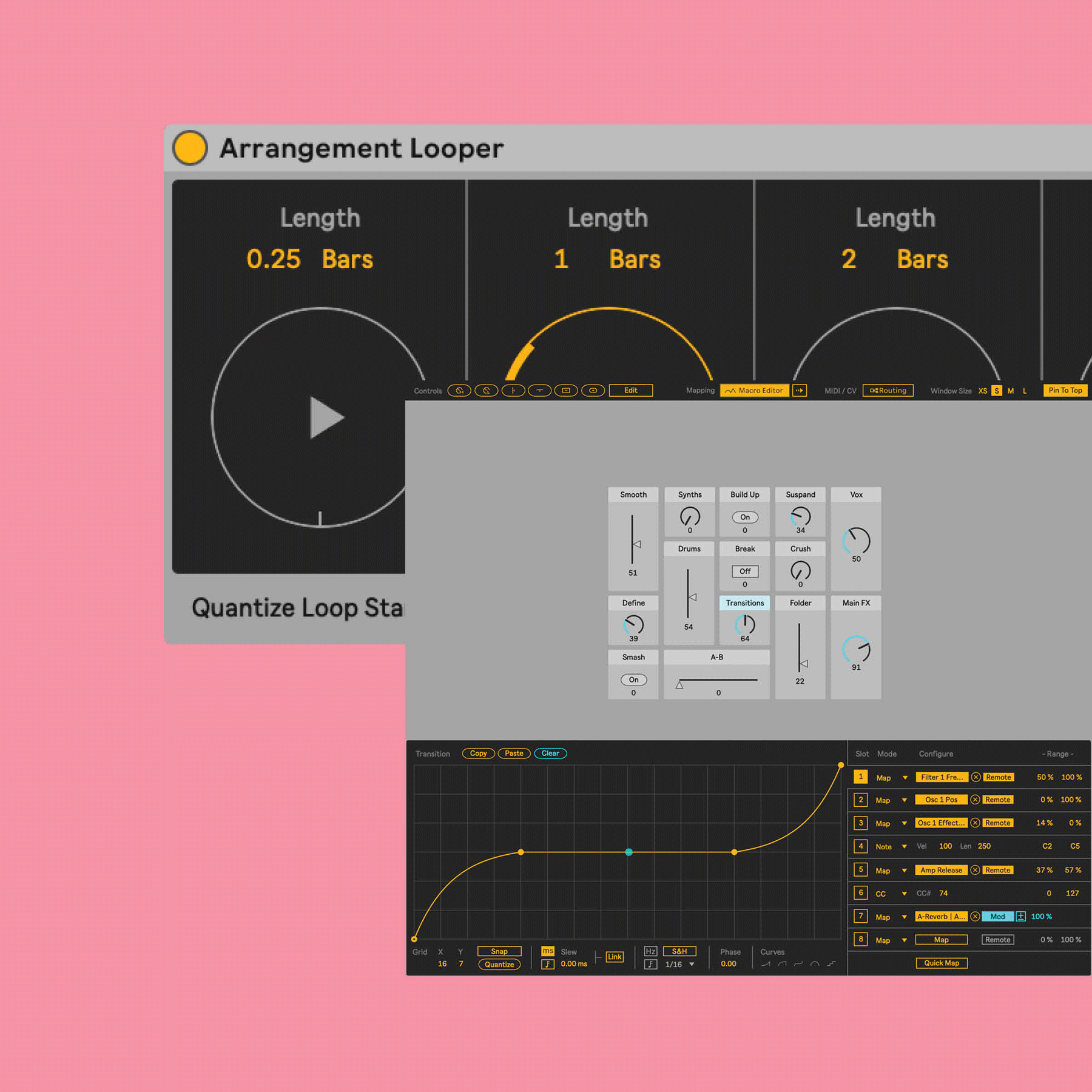Click the Routing icon next to MIDI/CV
Screen dimensions: 1092x1092
[x=888, y=391]
